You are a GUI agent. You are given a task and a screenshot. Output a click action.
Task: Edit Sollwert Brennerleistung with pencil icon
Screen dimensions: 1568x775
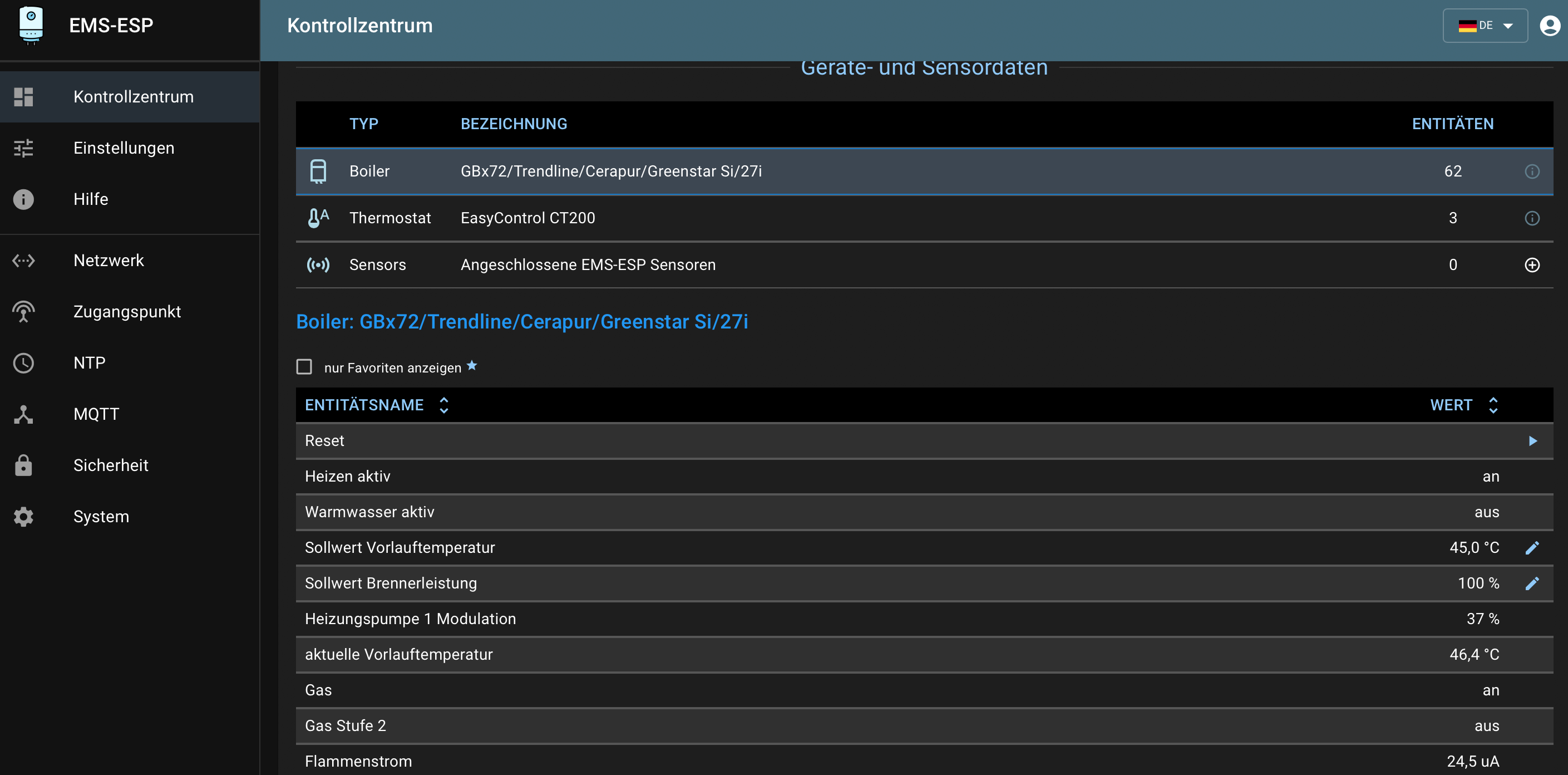coord(1531,583)
